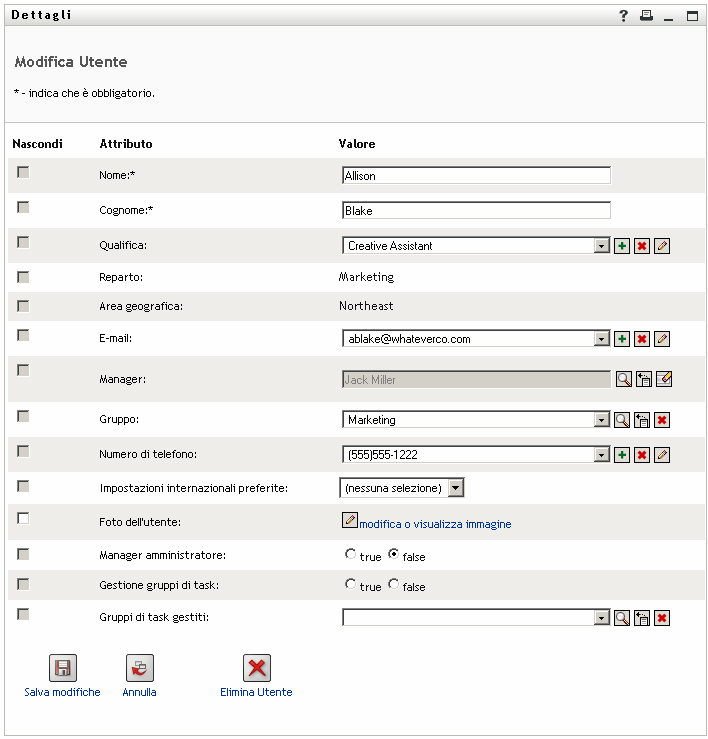This screenshot has height=739, width=708.
Task: Click the Elimina Utente button
Action: pos(257,669)
